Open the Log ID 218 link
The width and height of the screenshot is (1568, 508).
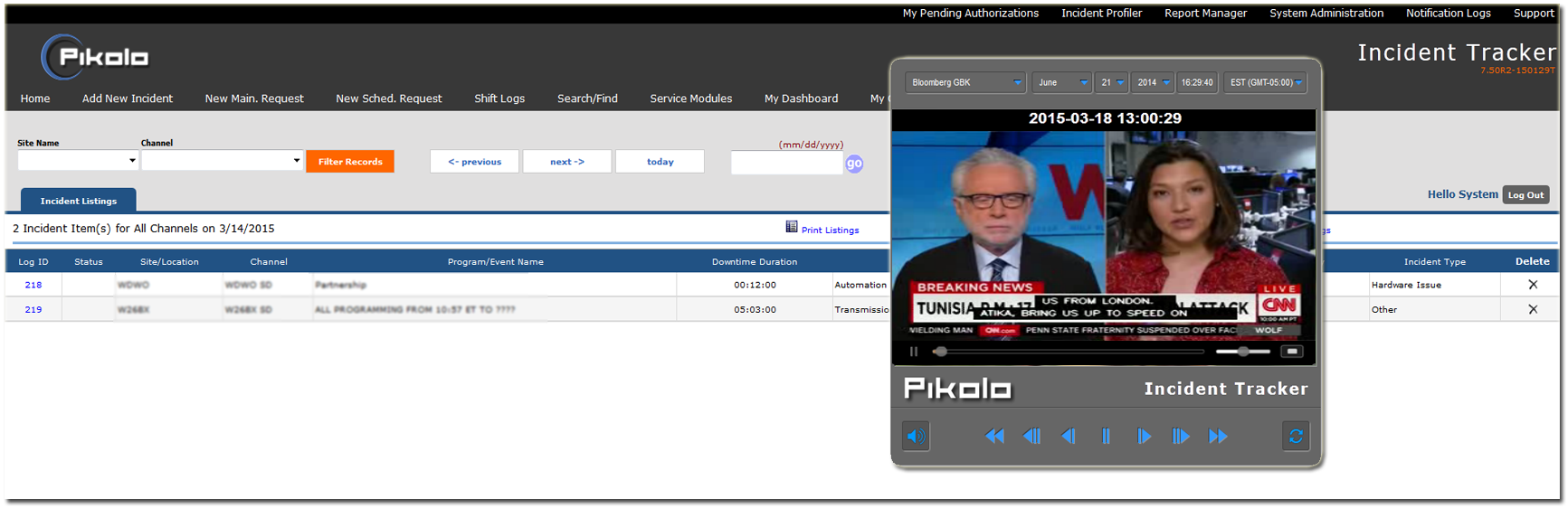33,285
